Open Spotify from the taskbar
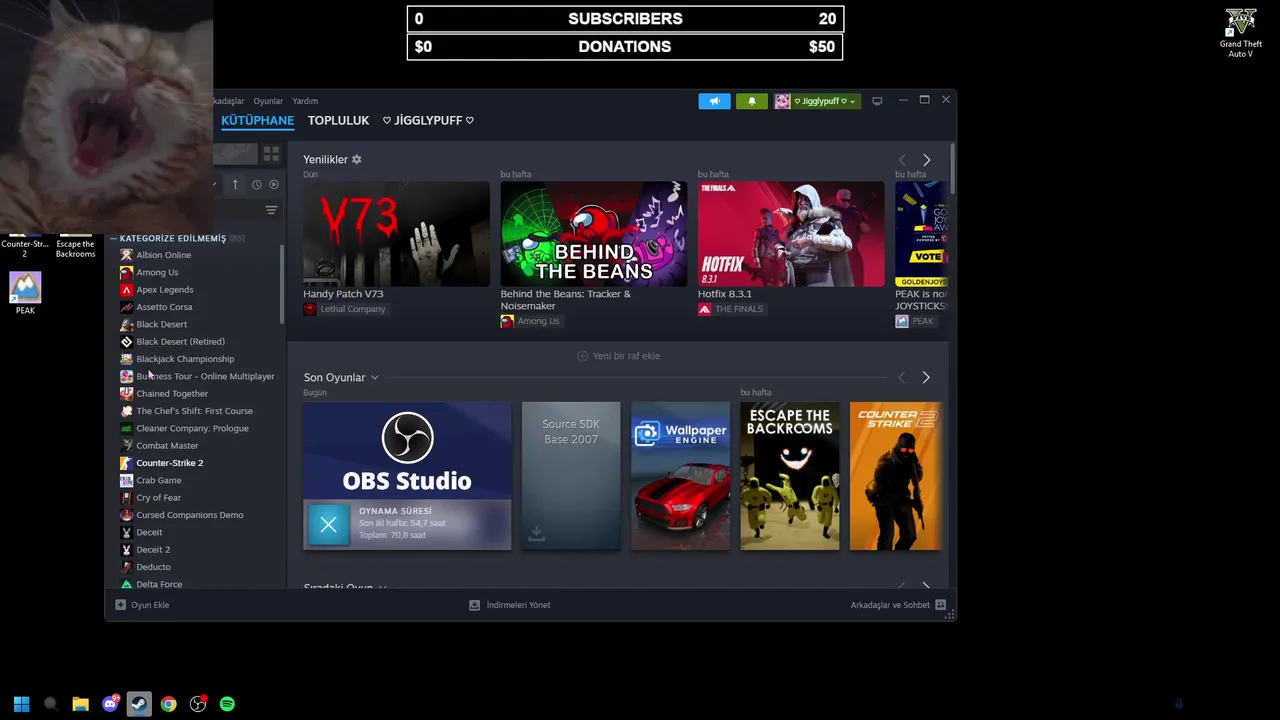The image size is (1280, 720). pos(227,704)
